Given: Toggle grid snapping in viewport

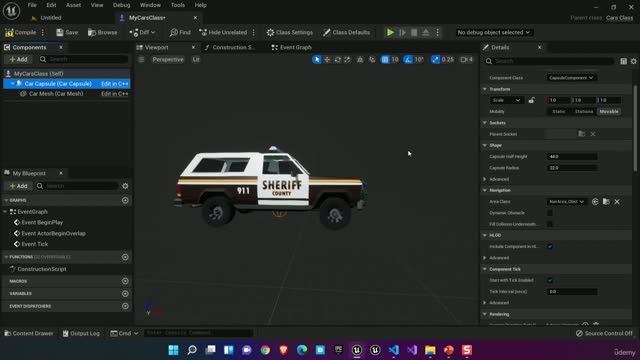Looking at the screenshot, I should pyautogui.click(x=384, y=60).
